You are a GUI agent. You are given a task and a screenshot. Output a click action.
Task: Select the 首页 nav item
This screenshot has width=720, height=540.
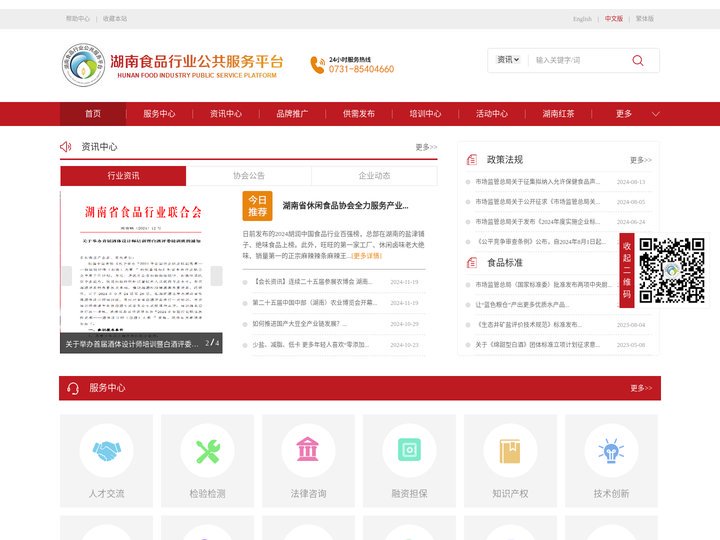point(93,113)
